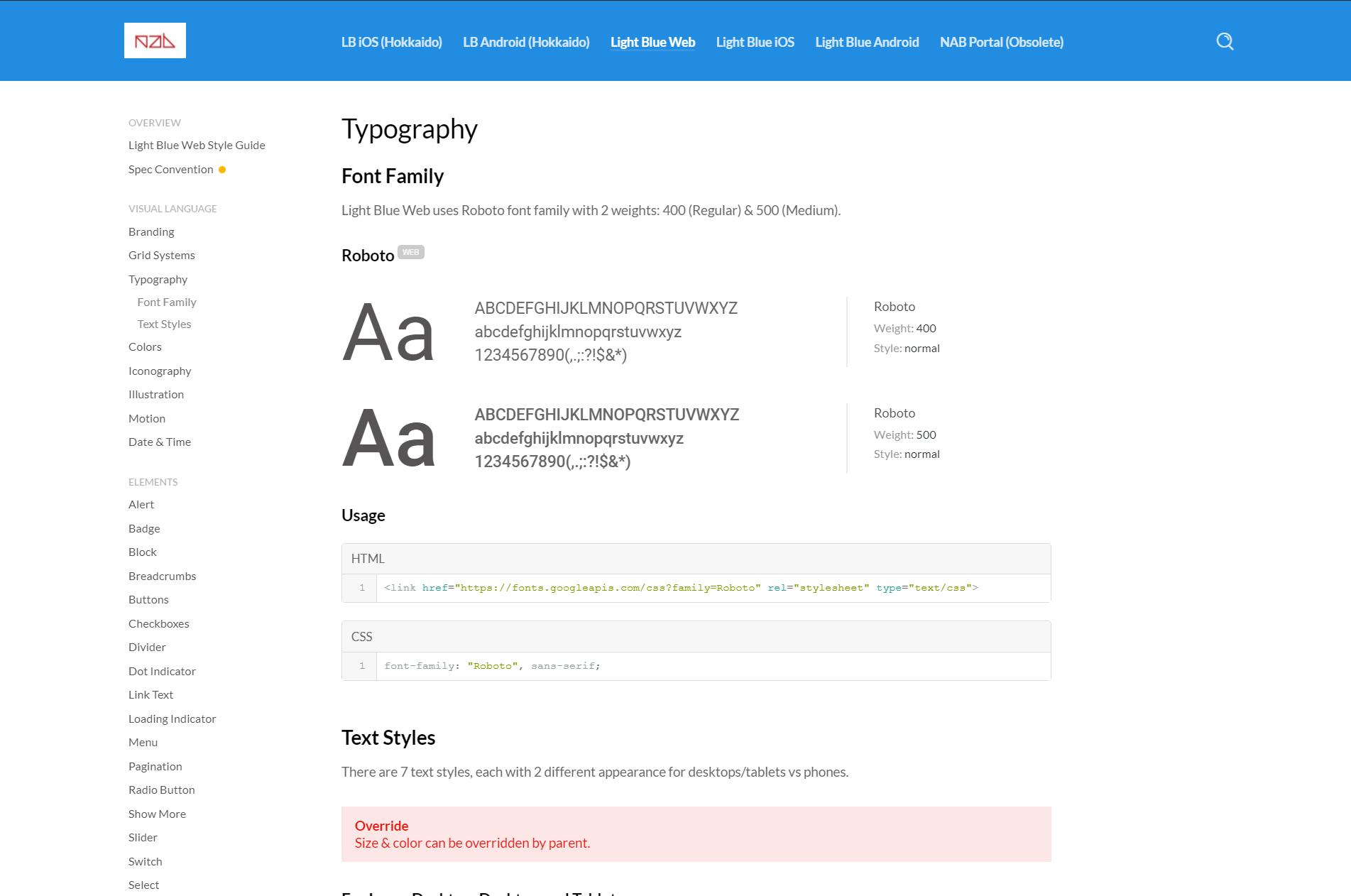Open NAB Portal (Obsolete) tab
The height and width of the screenshot is (896, 1351).
[1001, 42]
